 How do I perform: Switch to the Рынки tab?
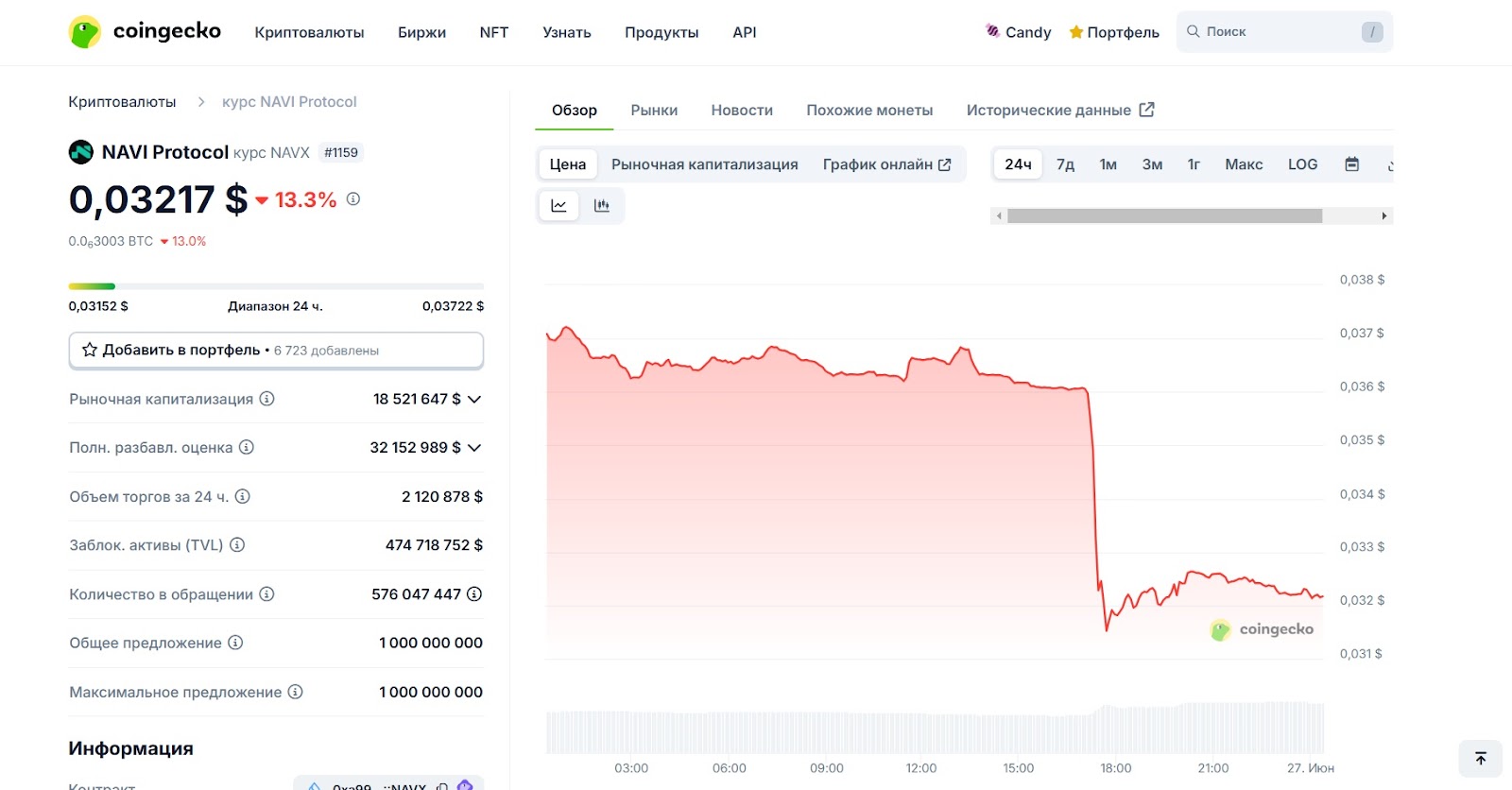click(x=654, y=111)
